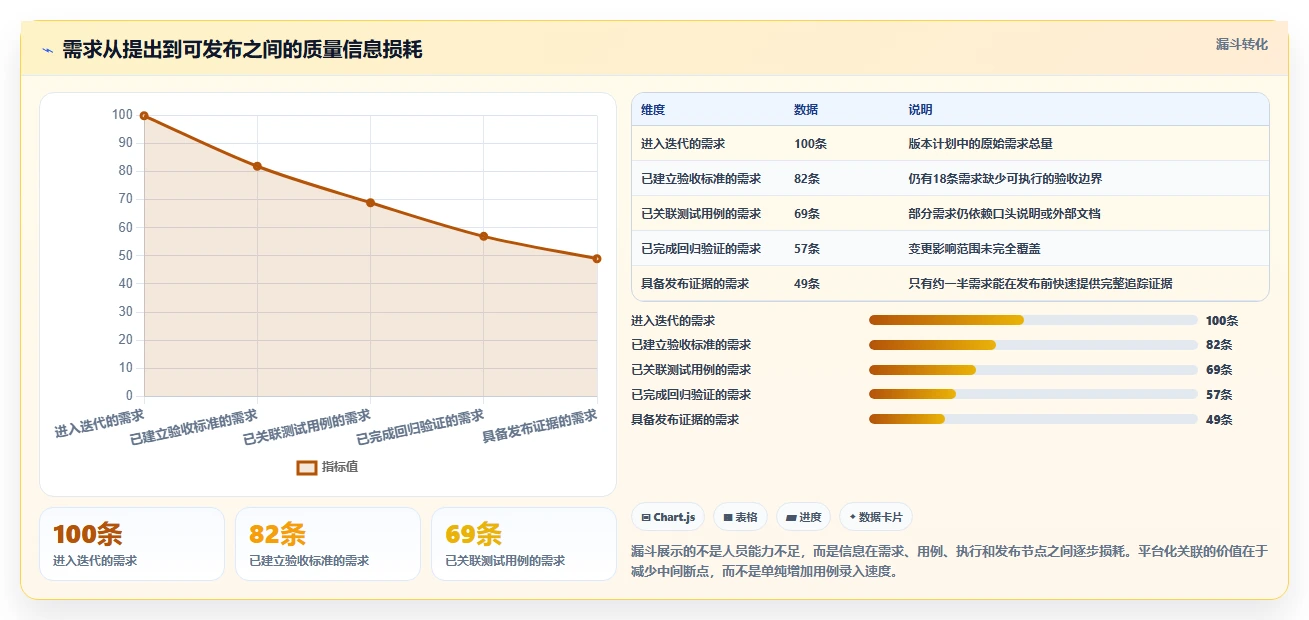
Task: Select table cell 已关联测试用例的需求
Action: point(701,214)
